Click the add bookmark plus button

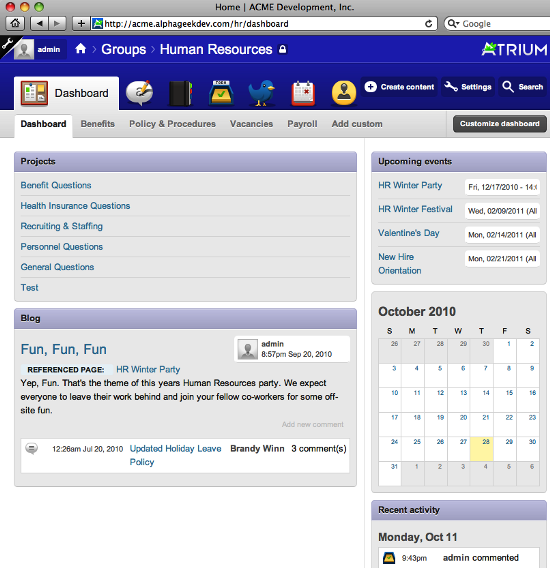81,24
